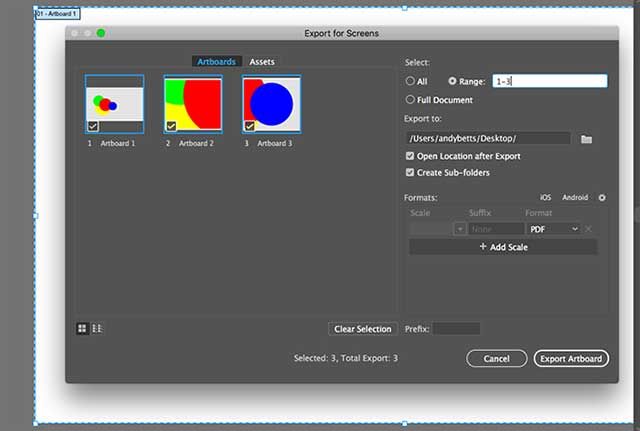Expand the Scale dropdown arrow
The image size is (640, 431).
[459, 229]
